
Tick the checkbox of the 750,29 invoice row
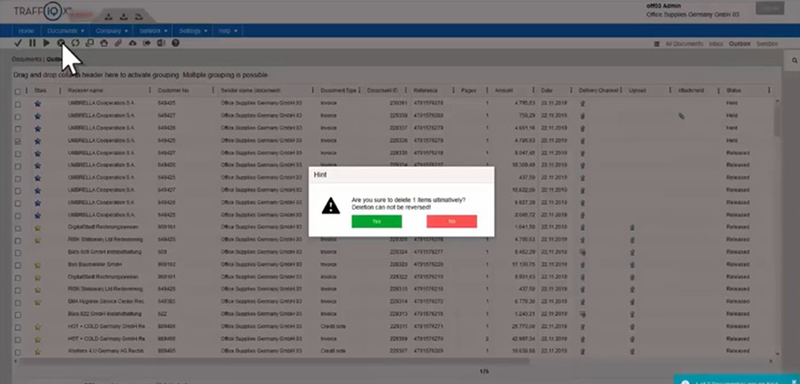18,117
